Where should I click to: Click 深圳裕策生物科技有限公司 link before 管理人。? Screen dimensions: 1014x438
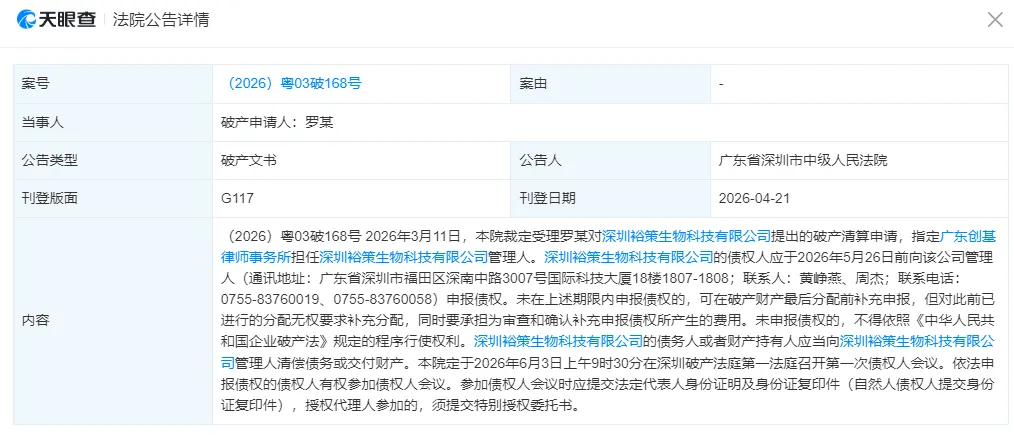(x=404, y=256)
